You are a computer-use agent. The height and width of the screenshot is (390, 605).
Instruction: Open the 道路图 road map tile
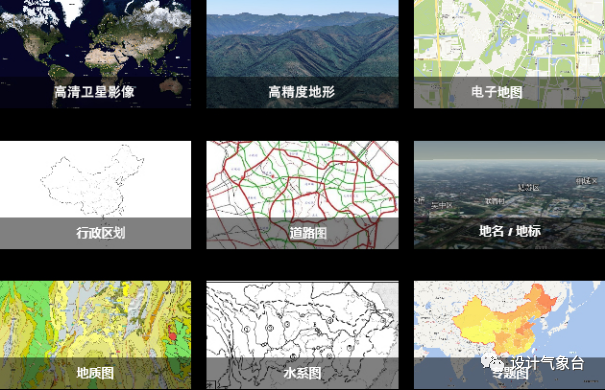302,195
